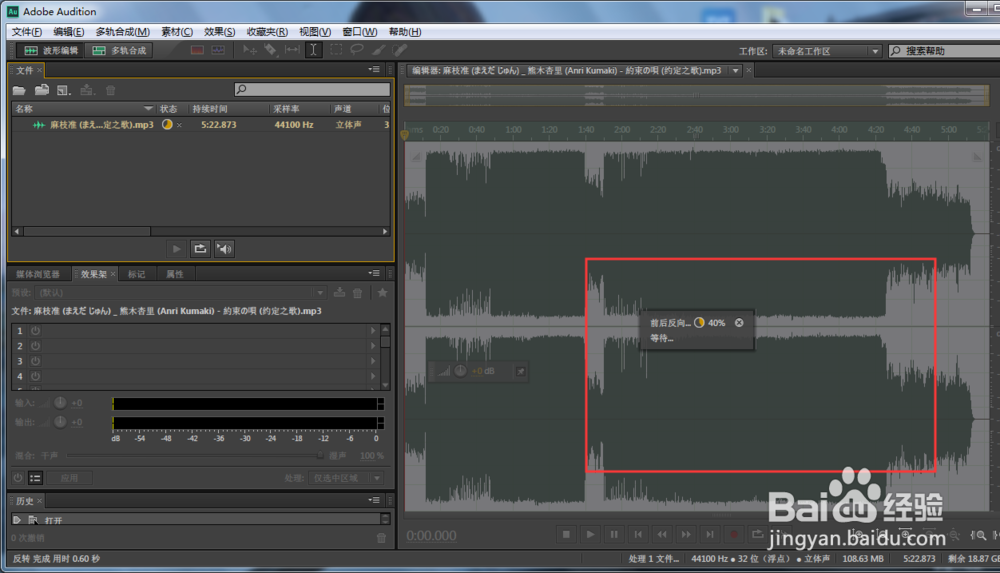This screenshot has width=1000, height=573.
Task: Open the 收藏夹(R) menu
Action: 267,32
